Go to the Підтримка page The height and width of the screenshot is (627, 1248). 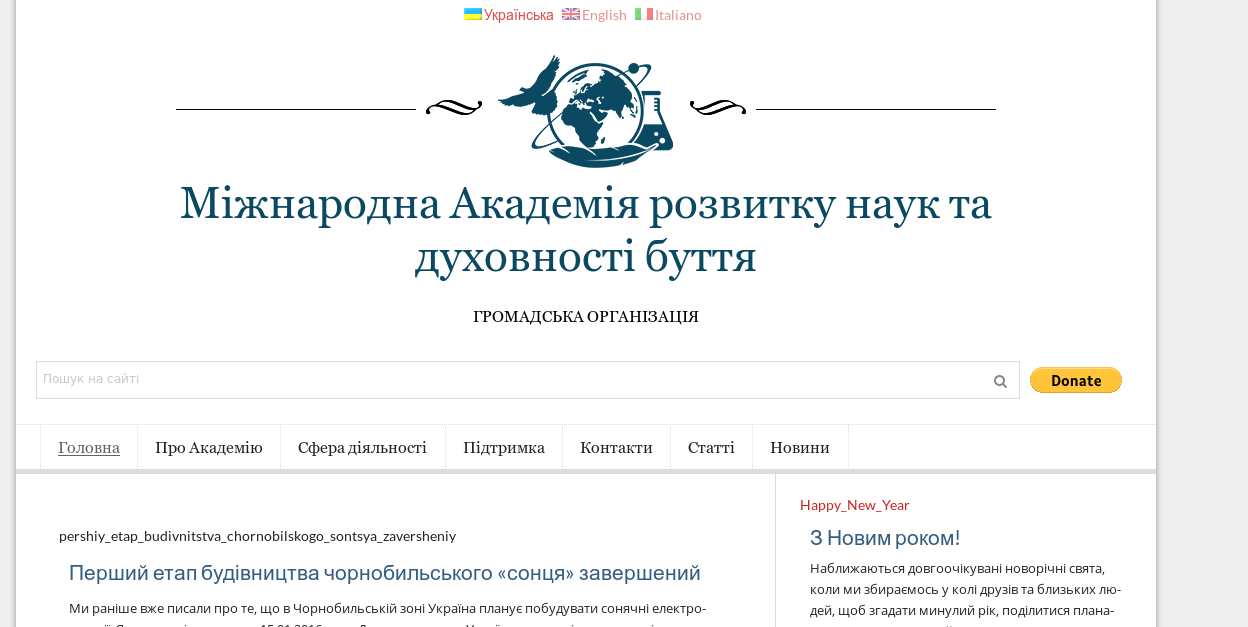(504, 448)
